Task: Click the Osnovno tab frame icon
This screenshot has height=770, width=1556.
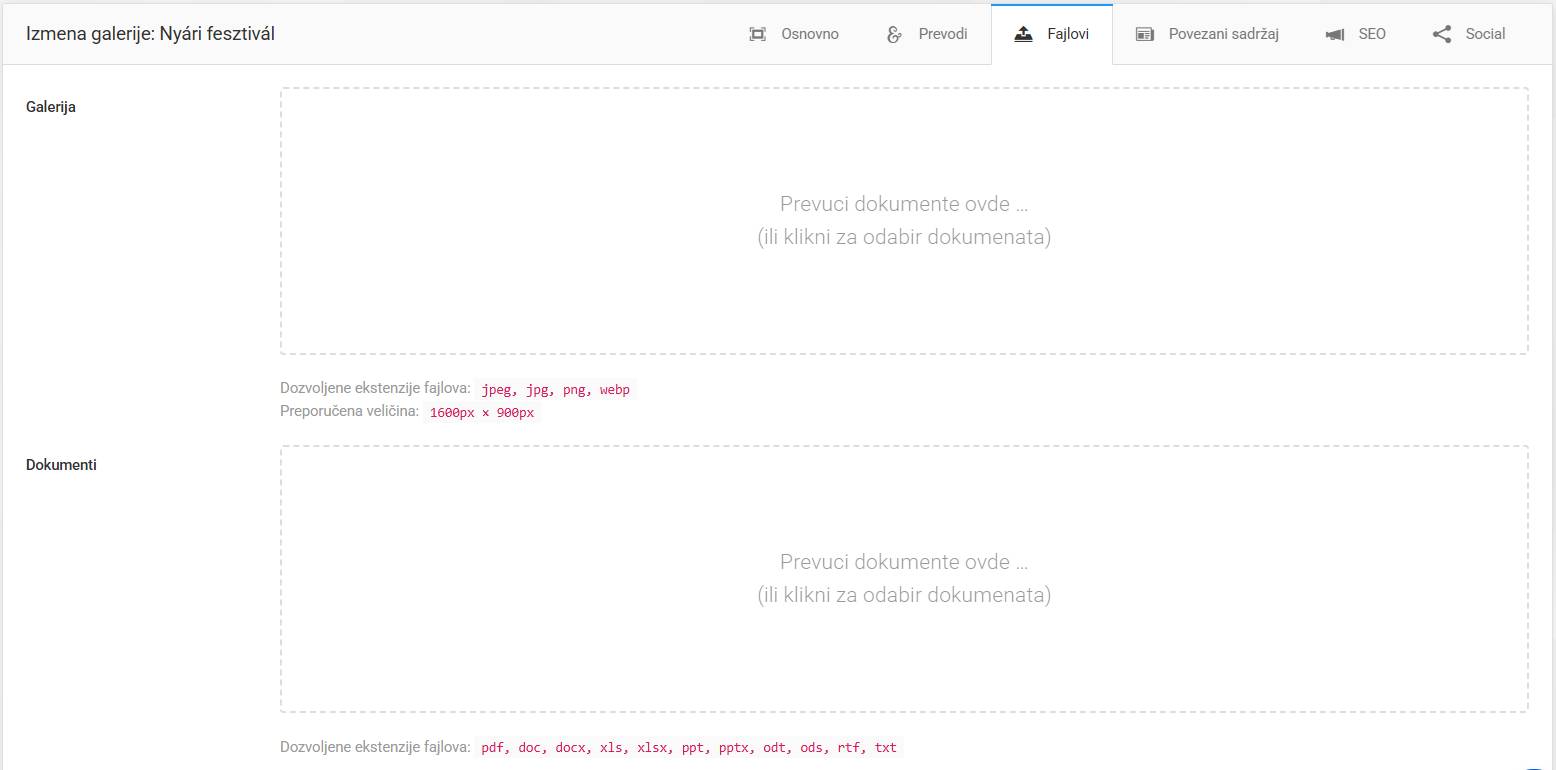Action: click(757, 34)
